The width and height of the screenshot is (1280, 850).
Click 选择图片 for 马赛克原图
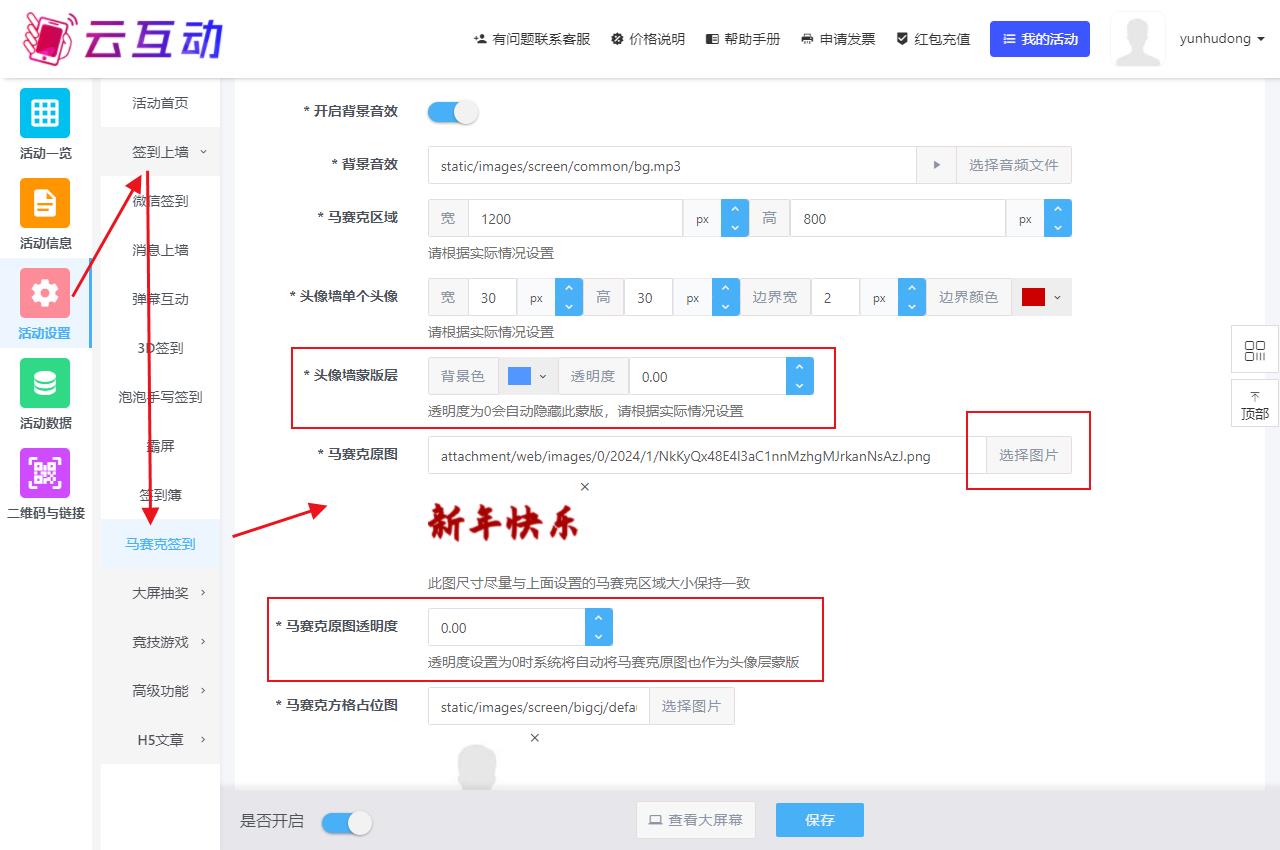pyautogui.click(x=1028, y=455)
